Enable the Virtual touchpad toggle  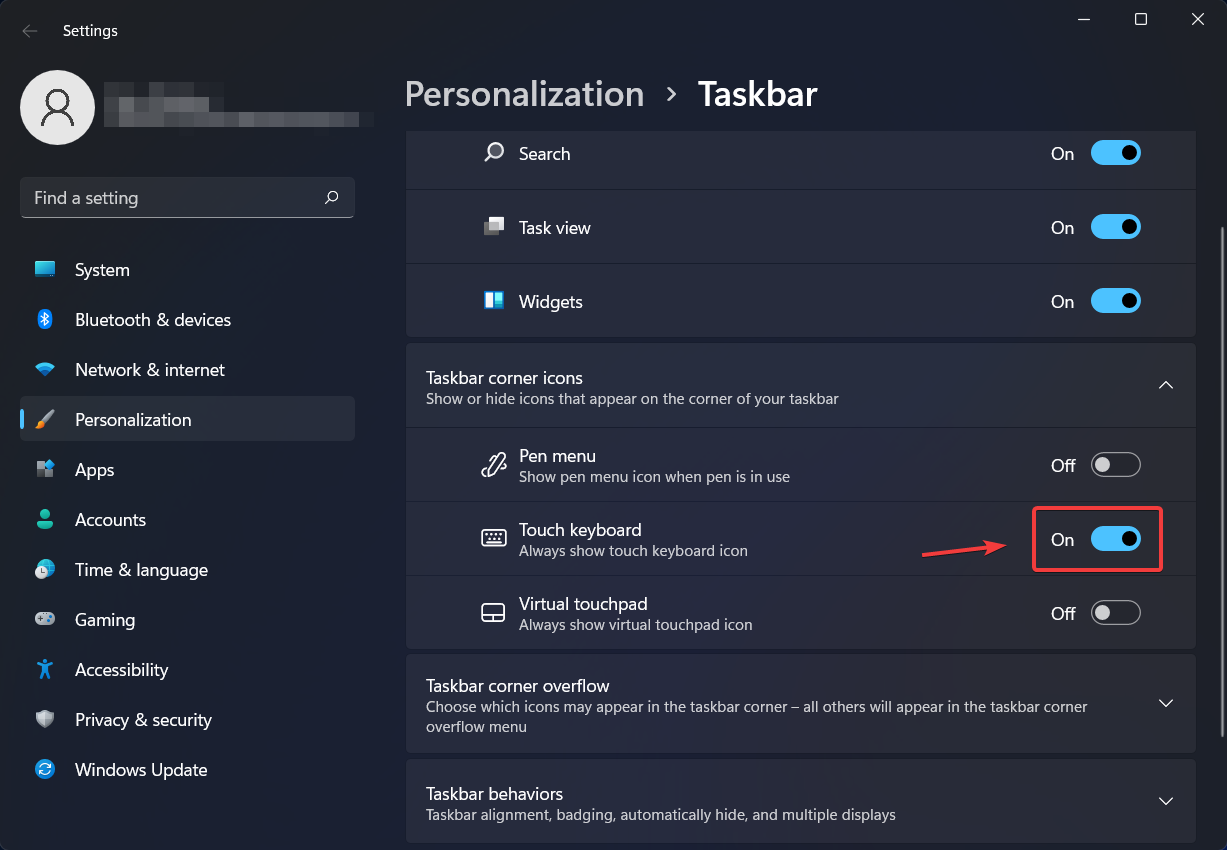(1115, 613)
